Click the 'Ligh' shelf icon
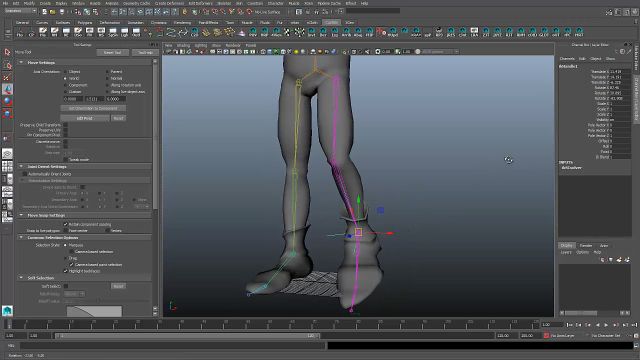Screen dimensions: 640x360 coord(124,32)
